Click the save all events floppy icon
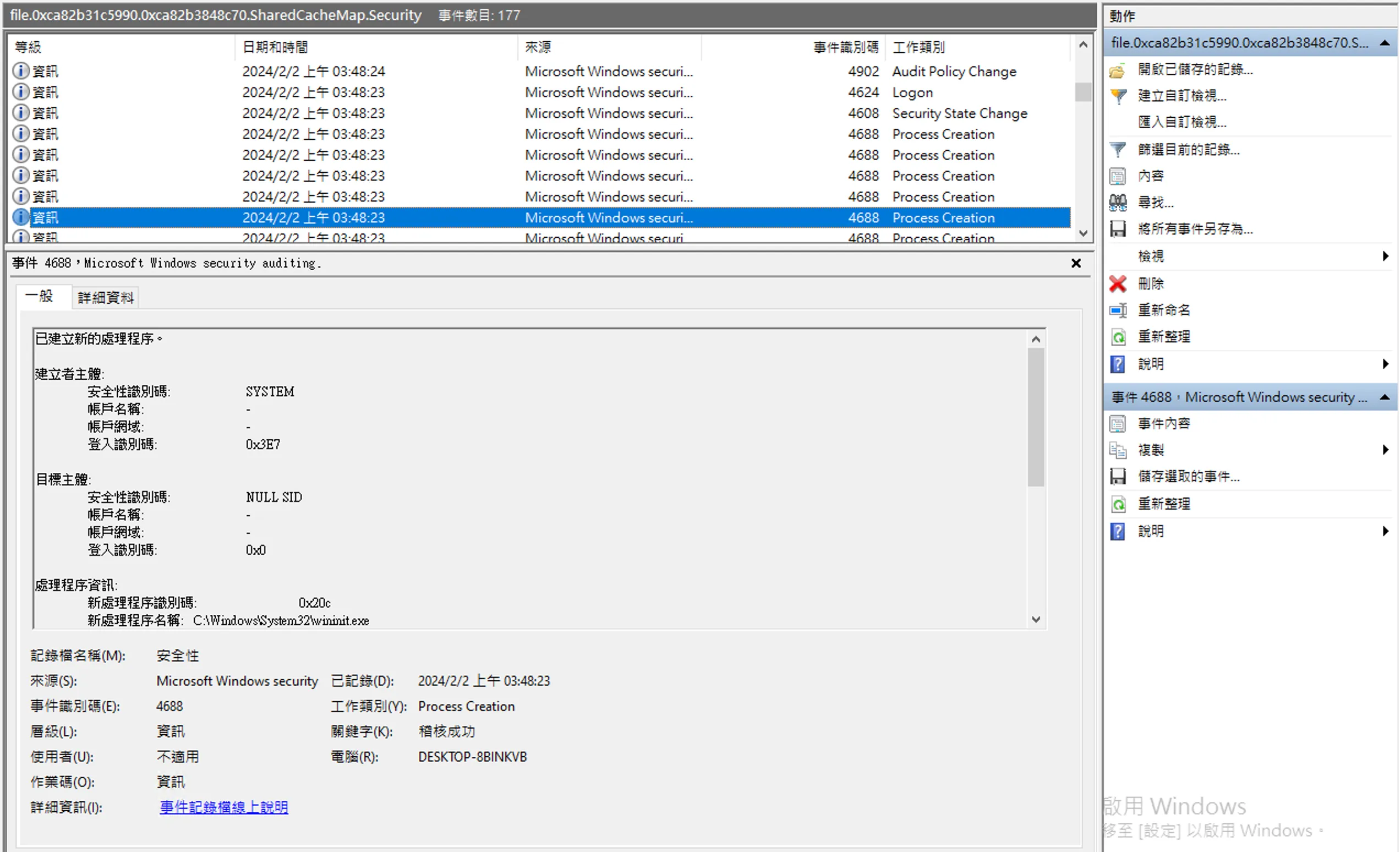Screen dimensions: 1400x852 [1118, 229]
